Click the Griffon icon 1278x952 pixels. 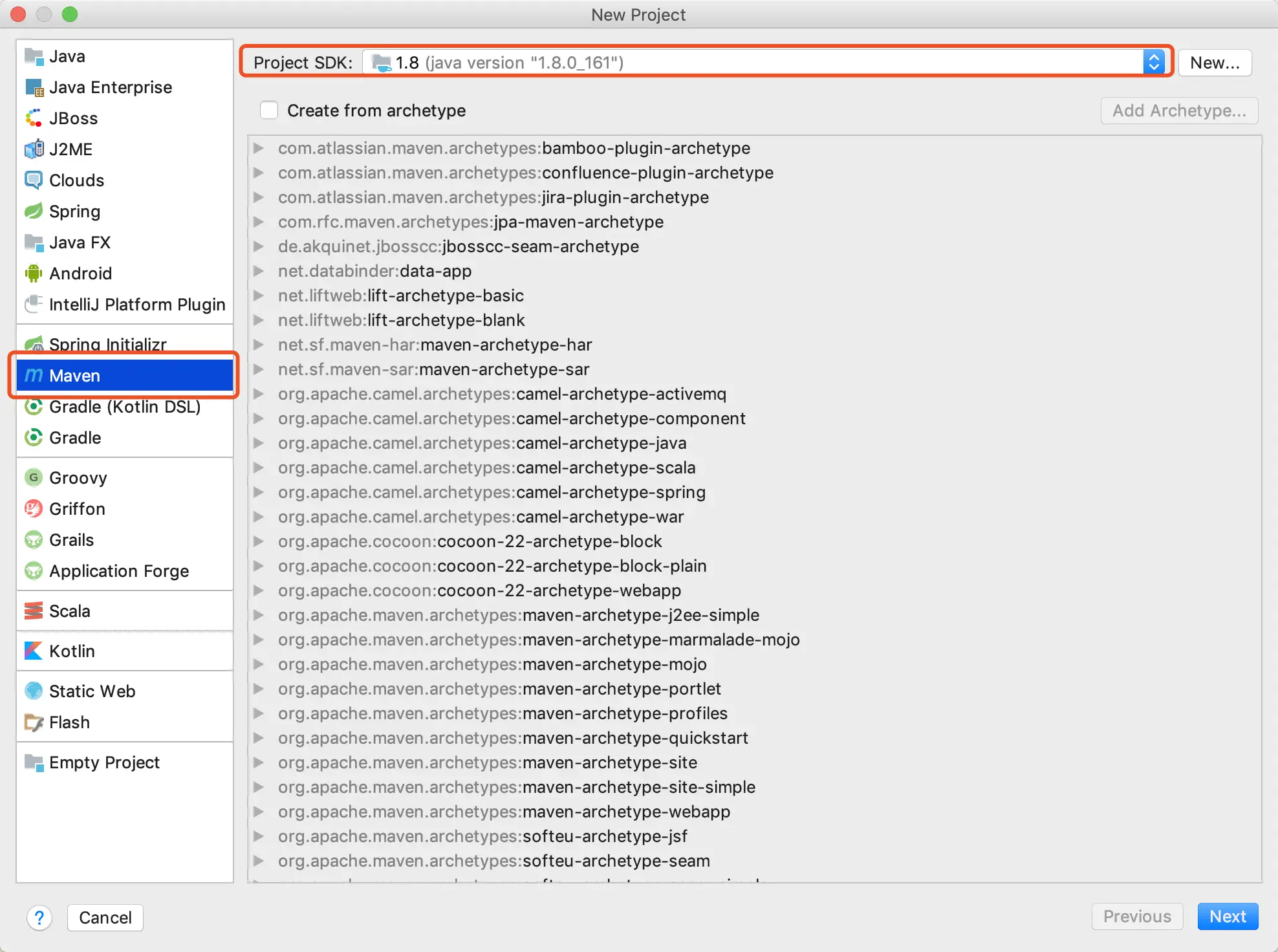[x=34, y=509]
